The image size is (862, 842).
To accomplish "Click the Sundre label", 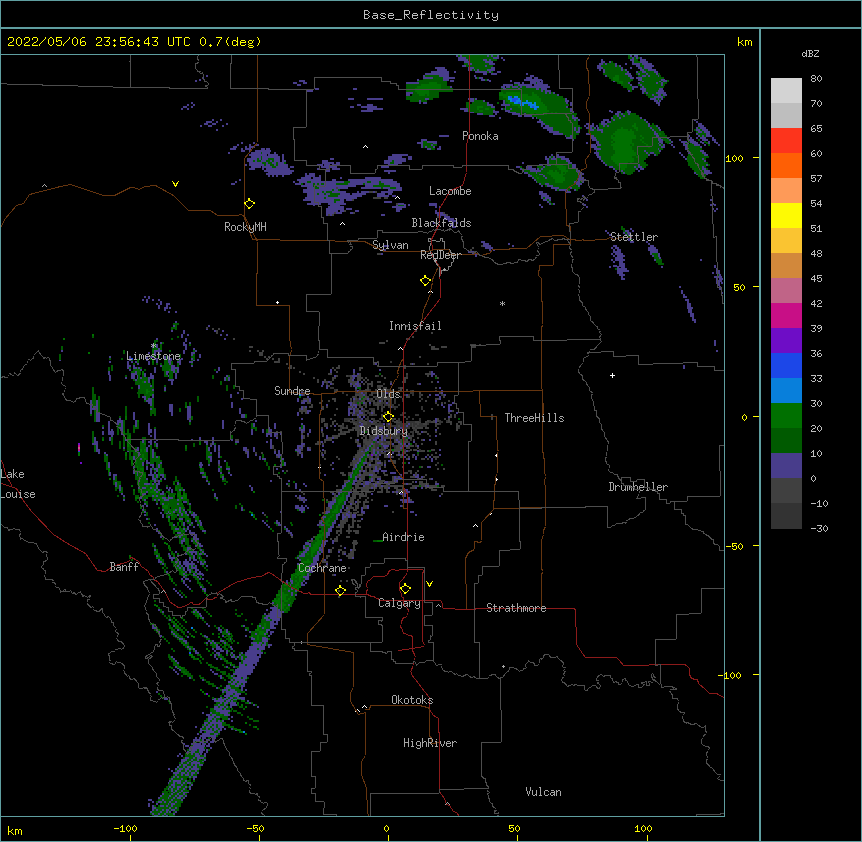I will (x=292, y=391).
